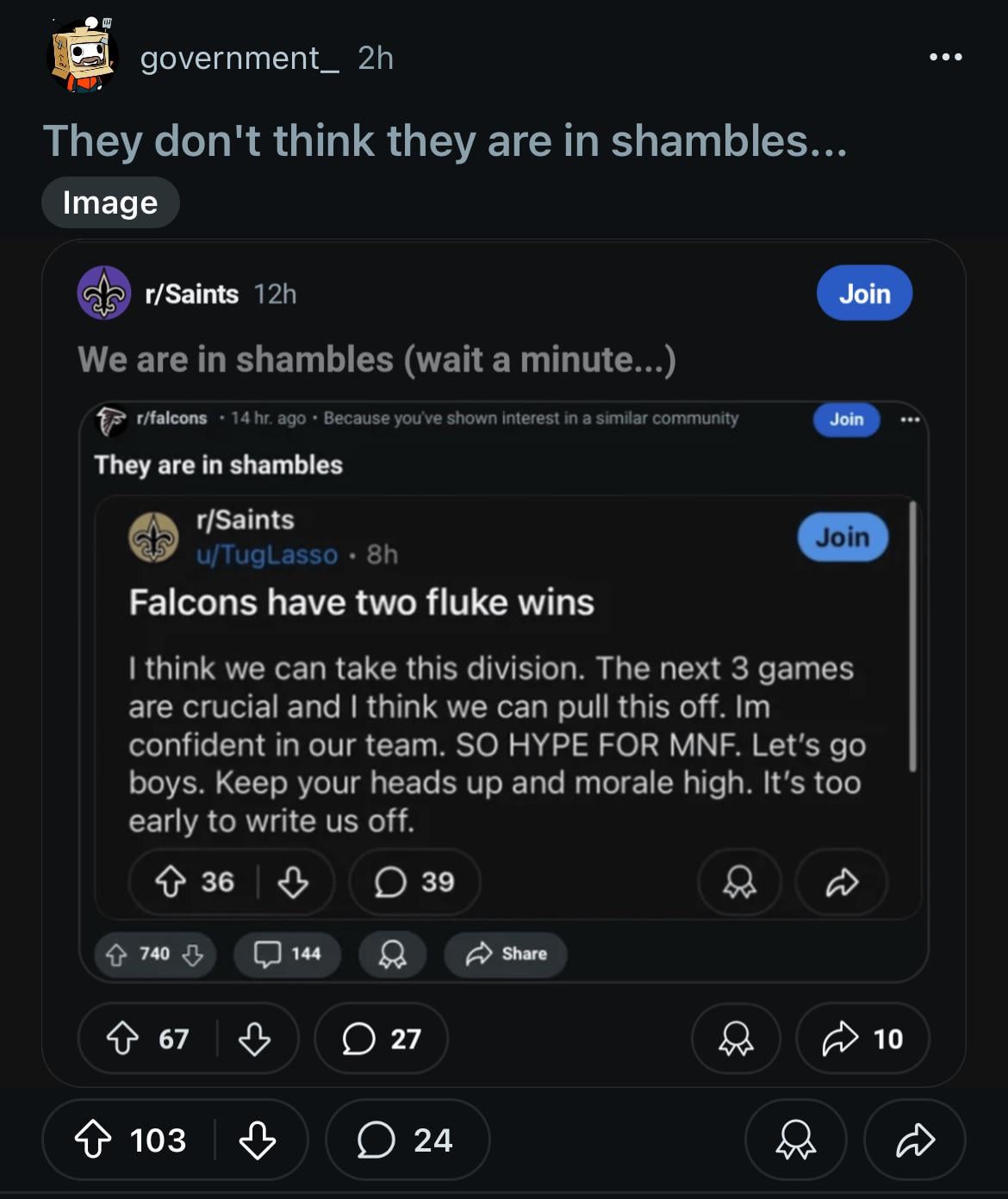The width and height of the screenshot is (1008, 1199).
Task: Share the main post via arrow icon
Action: [914, 1140]
